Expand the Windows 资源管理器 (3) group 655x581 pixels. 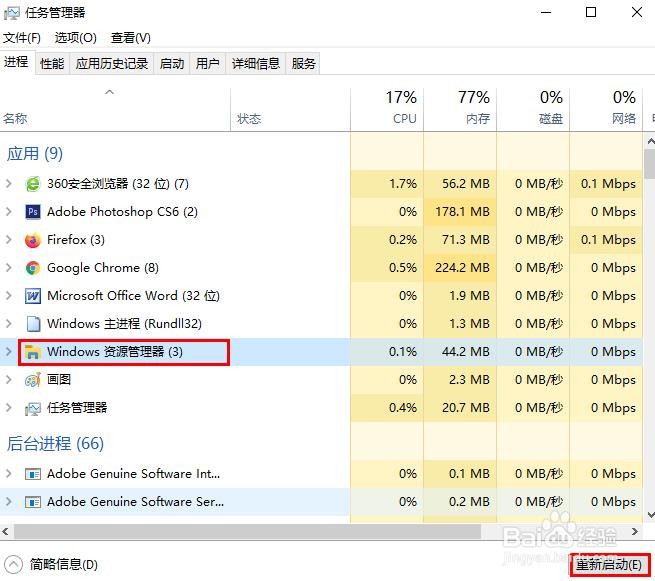tap(8, 352)
